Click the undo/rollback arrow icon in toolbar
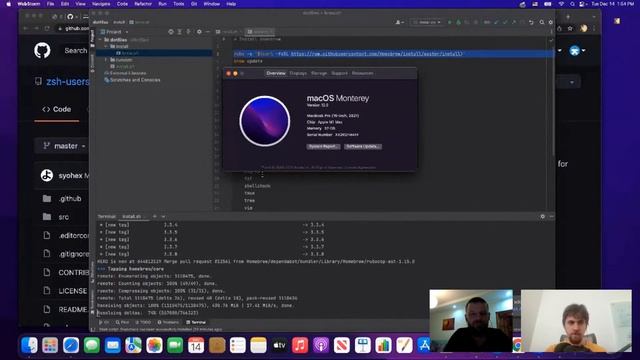Viewport: 640px width, 360px height. 531,22
